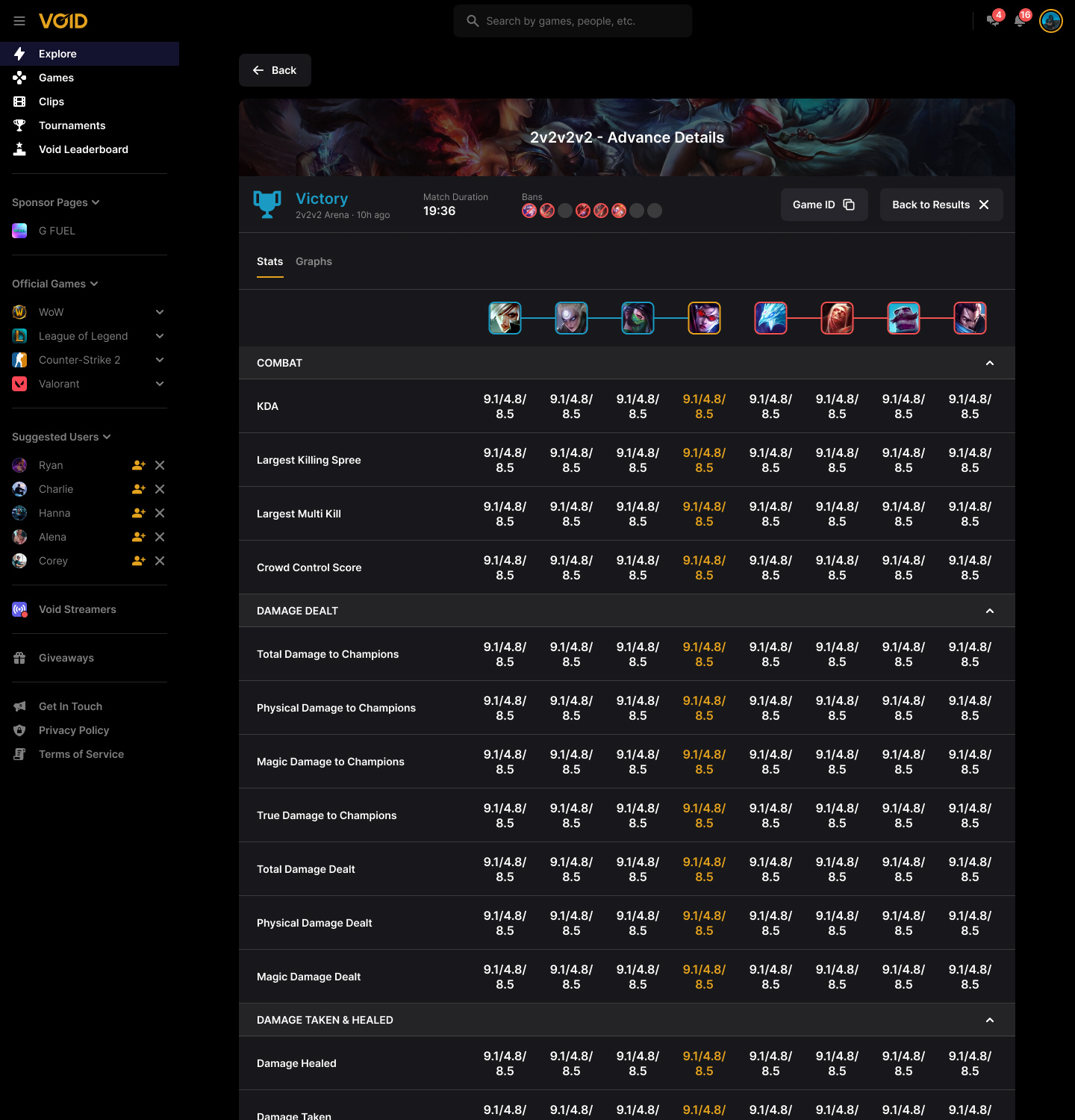Open the Terms of Service link
The image size is (1075, 1120).
(81, 754)
